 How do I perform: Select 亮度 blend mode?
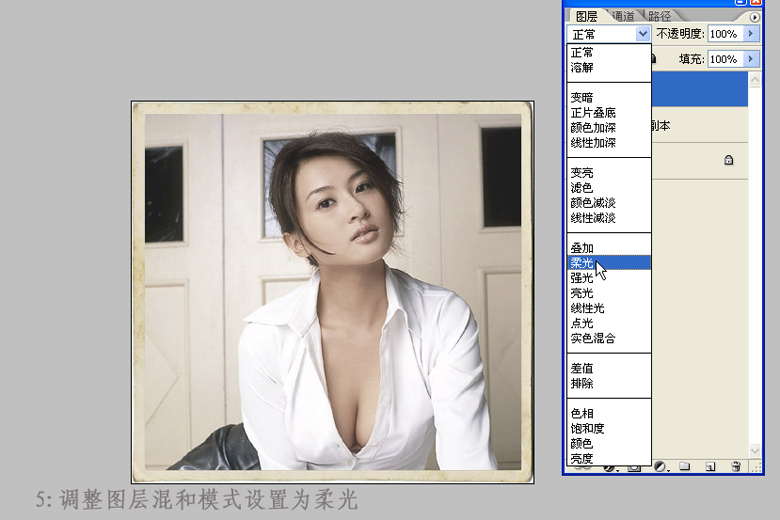609,458
